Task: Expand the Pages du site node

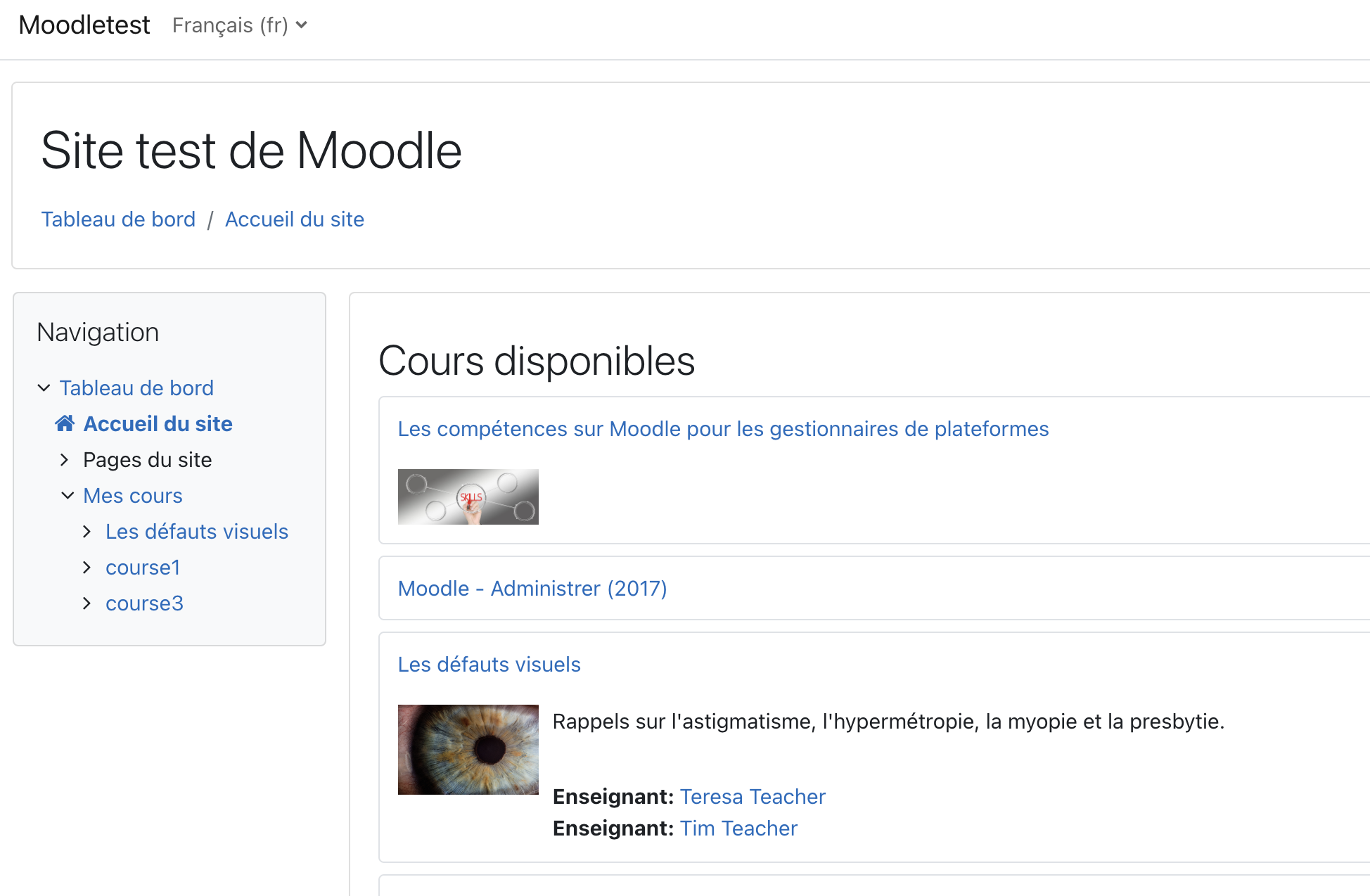Action: 65,459
